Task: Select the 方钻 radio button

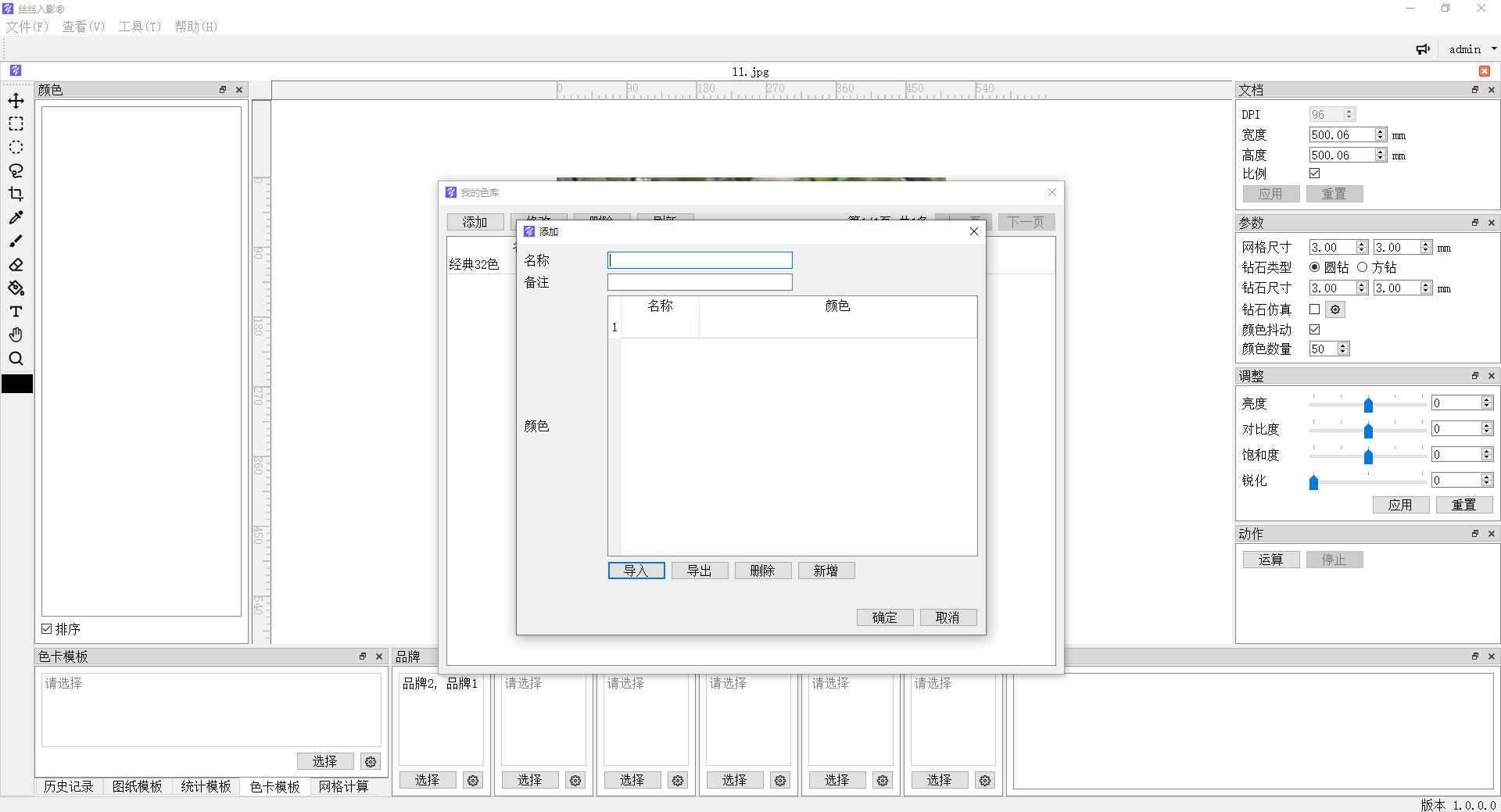Action: (x=1363, y=267)
